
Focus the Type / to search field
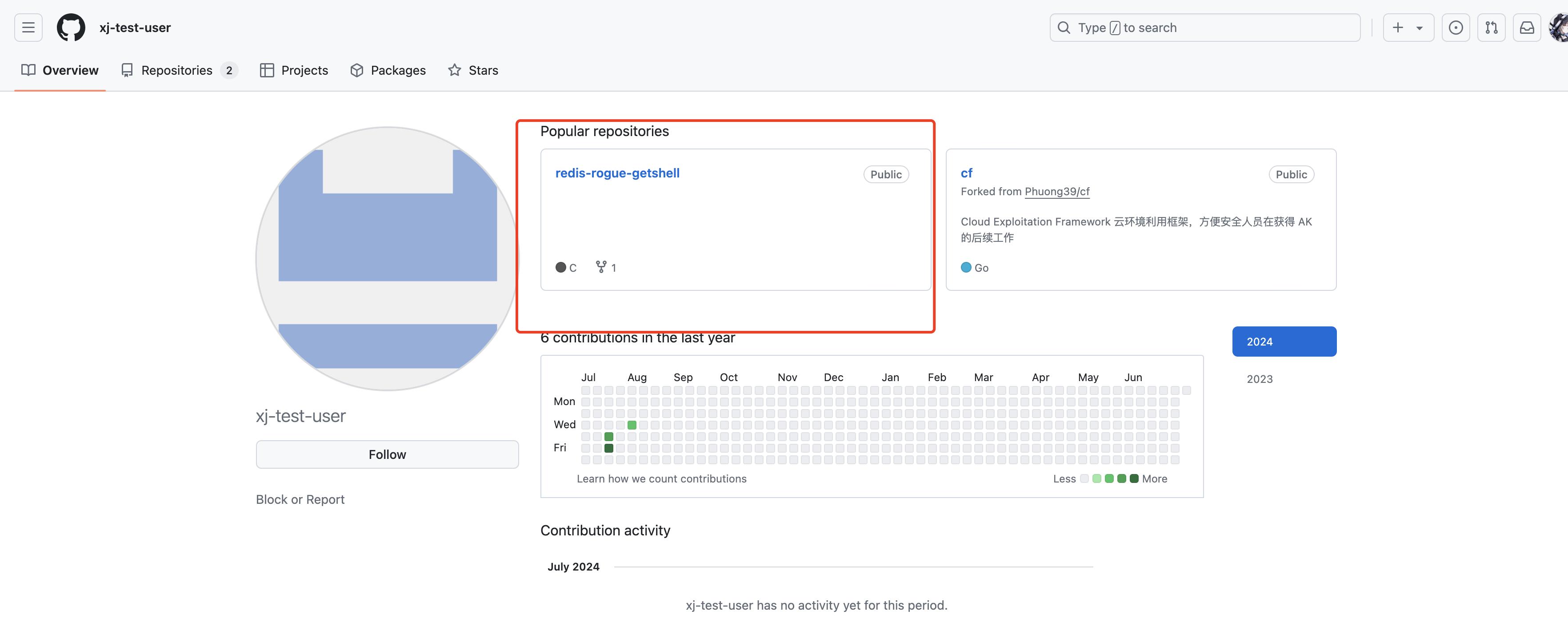click(1205, 28)
